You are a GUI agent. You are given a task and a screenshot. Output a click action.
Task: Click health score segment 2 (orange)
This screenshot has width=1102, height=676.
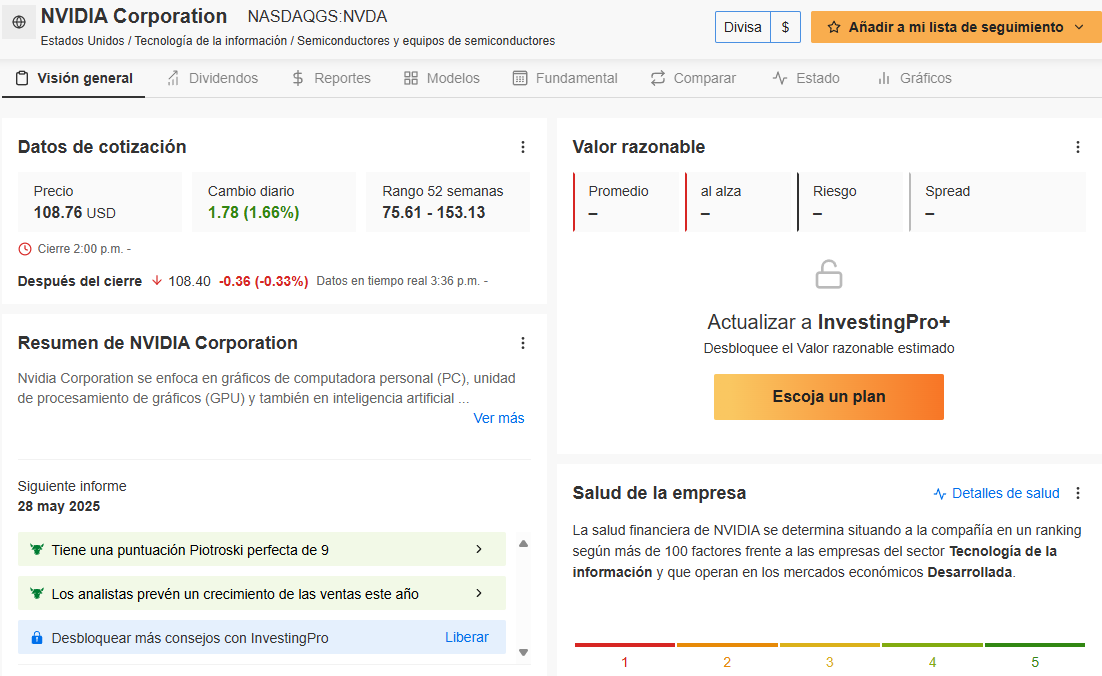727,644
